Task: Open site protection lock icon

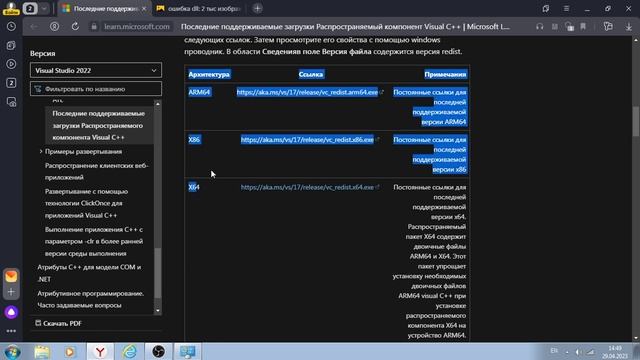Action: point(569,27)
